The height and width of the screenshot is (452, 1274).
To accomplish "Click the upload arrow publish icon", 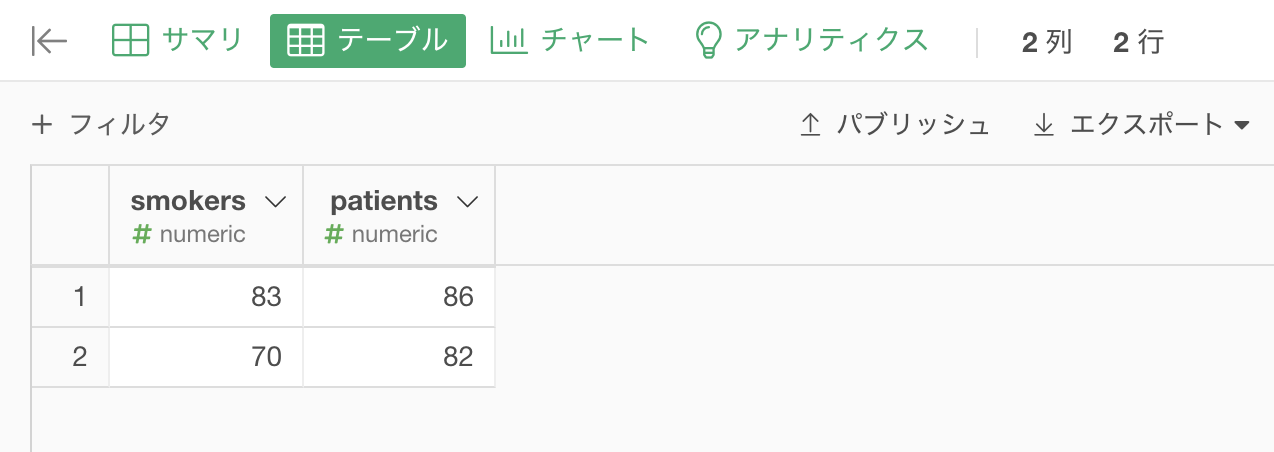I will (x=810, y=125).
